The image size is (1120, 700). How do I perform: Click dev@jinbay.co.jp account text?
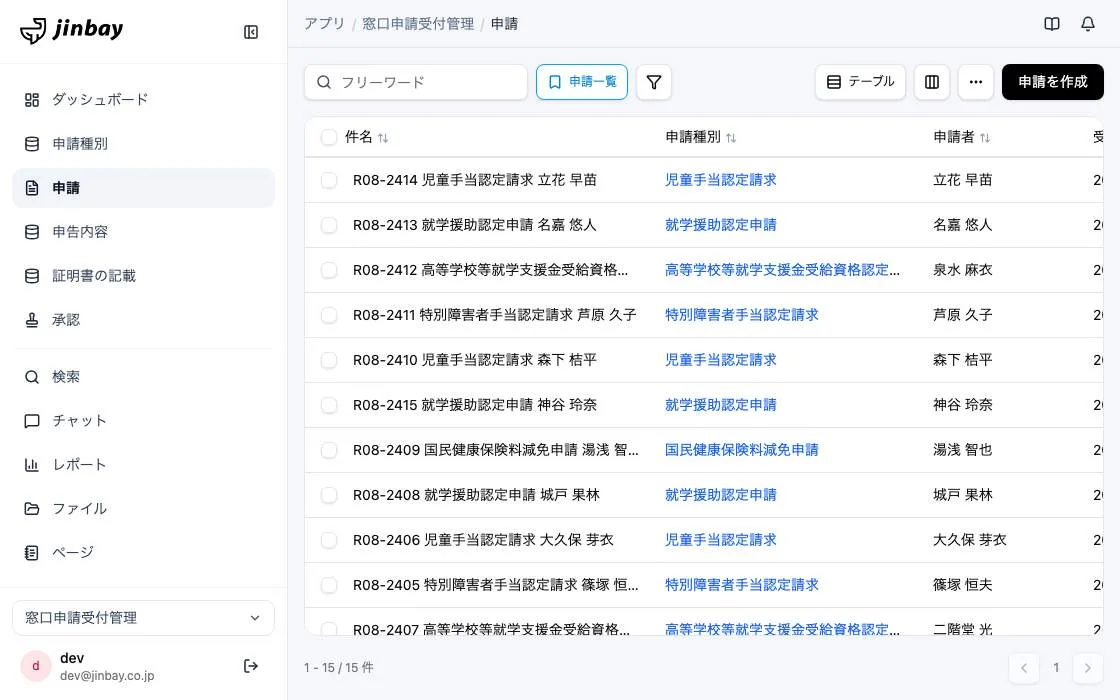(107, 676)
